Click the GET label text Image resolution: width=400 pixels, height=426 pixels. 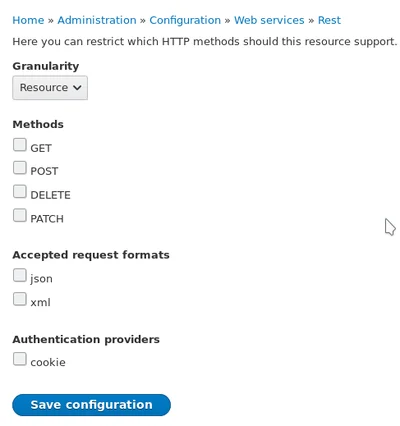(41, 148)
